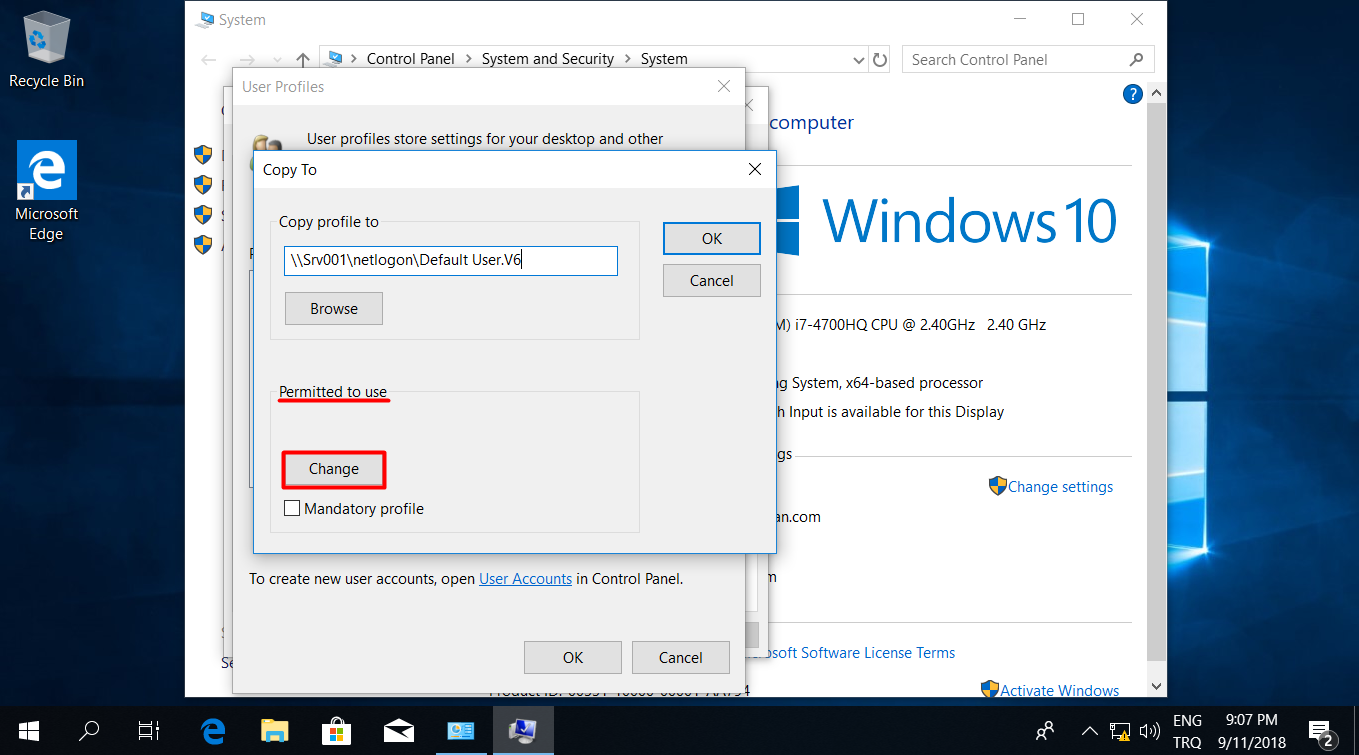Close the Copy To dialog
The image size is (1359, 755).
tap(755, 169)
